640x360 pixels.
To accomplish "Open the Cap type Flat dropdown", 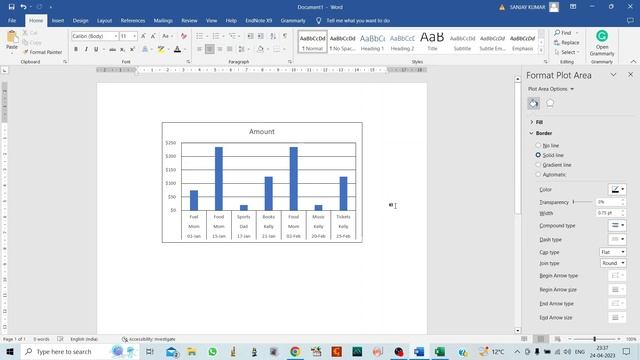I will 613,252.
